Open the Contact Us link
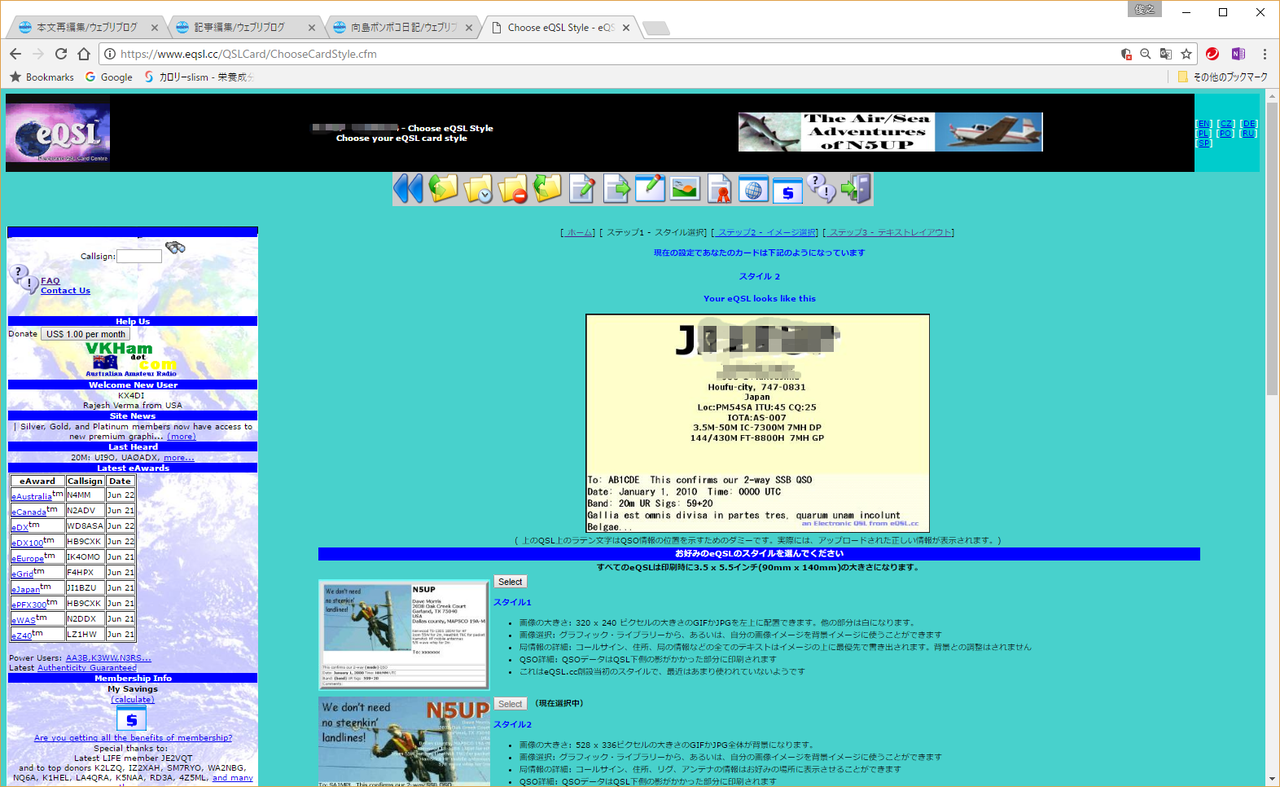Image resolution: width=1280 pixels, height=787 pixels. pyautogui.click(x=65, y=291)
